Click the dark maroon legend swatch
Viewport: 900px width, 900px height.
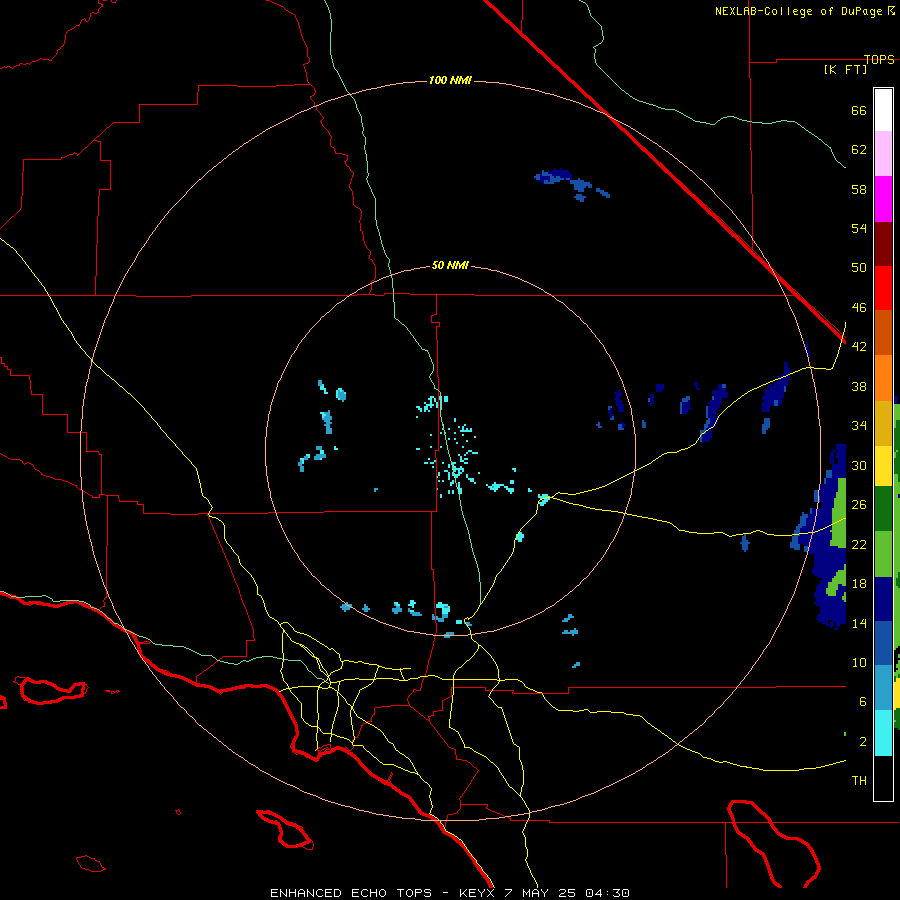[883, 243]
